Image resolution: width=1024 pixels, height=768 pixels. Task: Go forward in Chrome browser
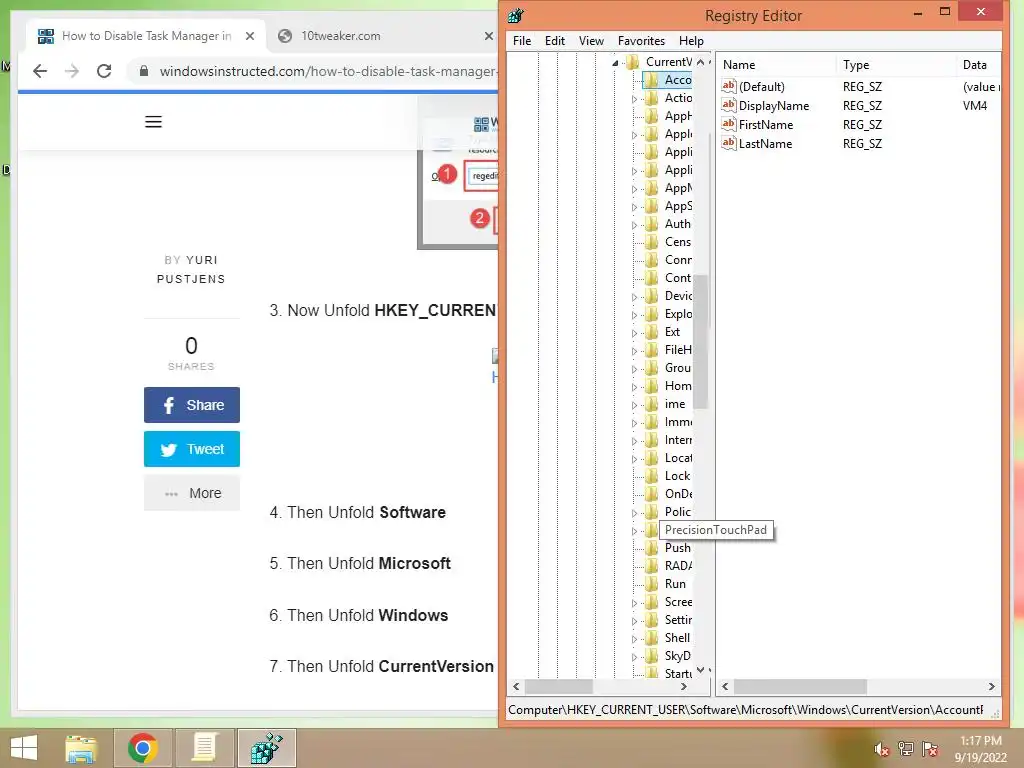tap(72, 71)
